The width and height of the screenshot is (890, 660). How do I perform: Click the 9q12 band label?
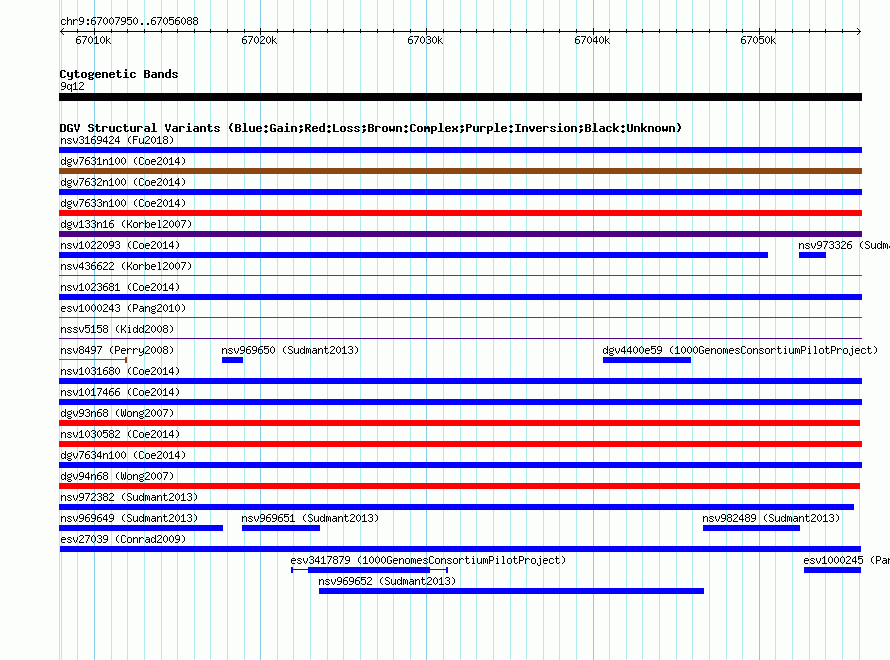click(72, 86)
